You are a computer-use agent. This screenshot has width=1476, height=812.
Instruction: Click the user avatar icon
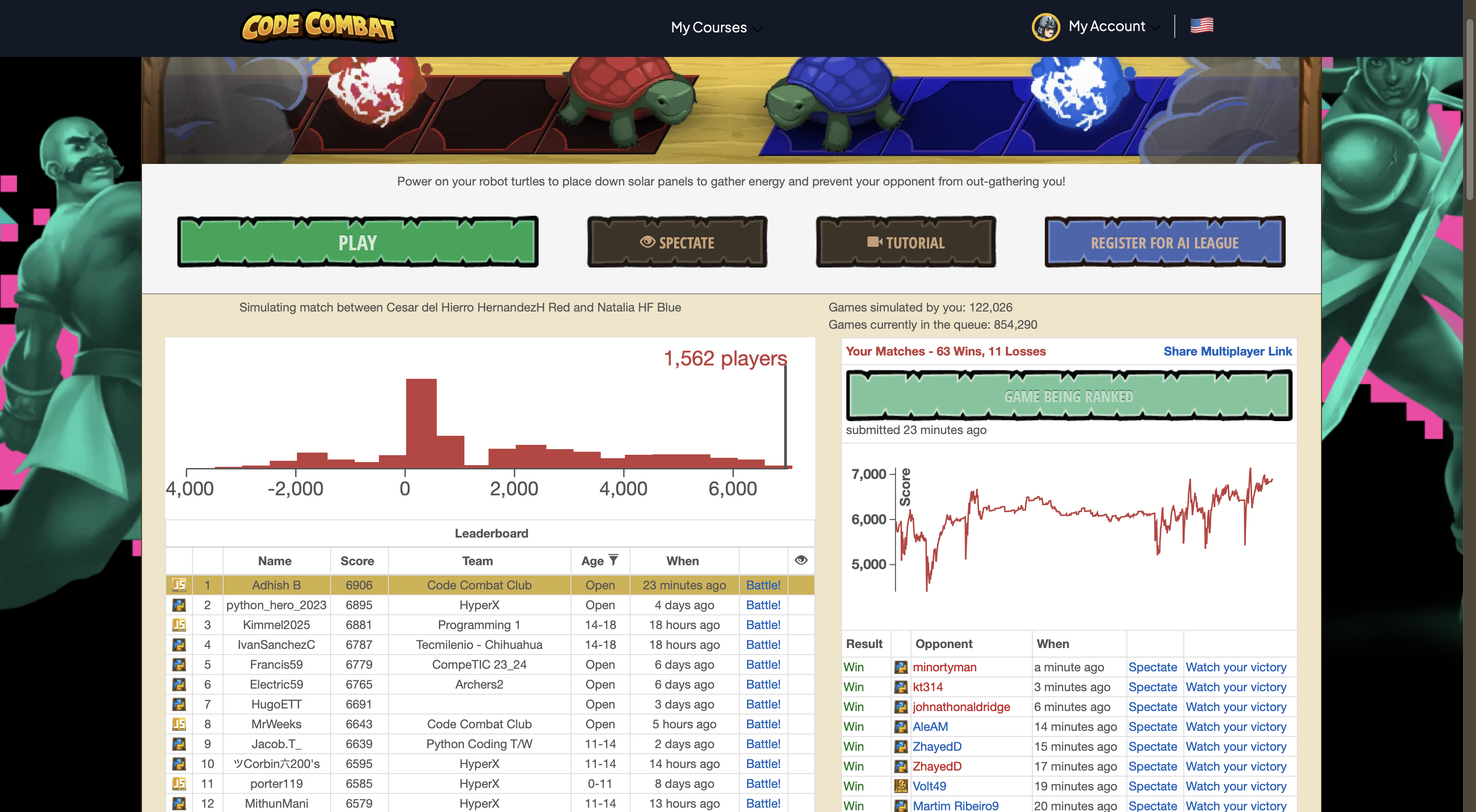tap(1045, 26)
